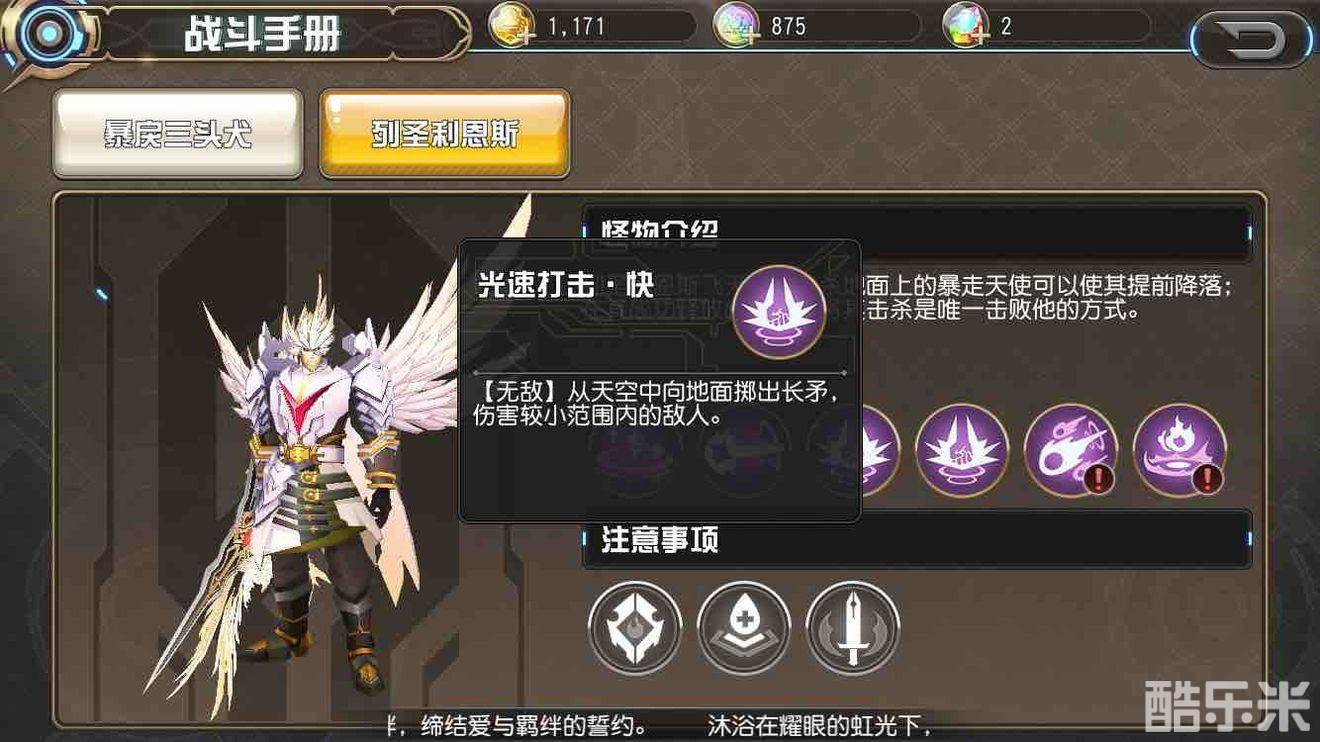Select the 刭圣利恩斯 tab
Screen dimensions: 1320x742
444,134
